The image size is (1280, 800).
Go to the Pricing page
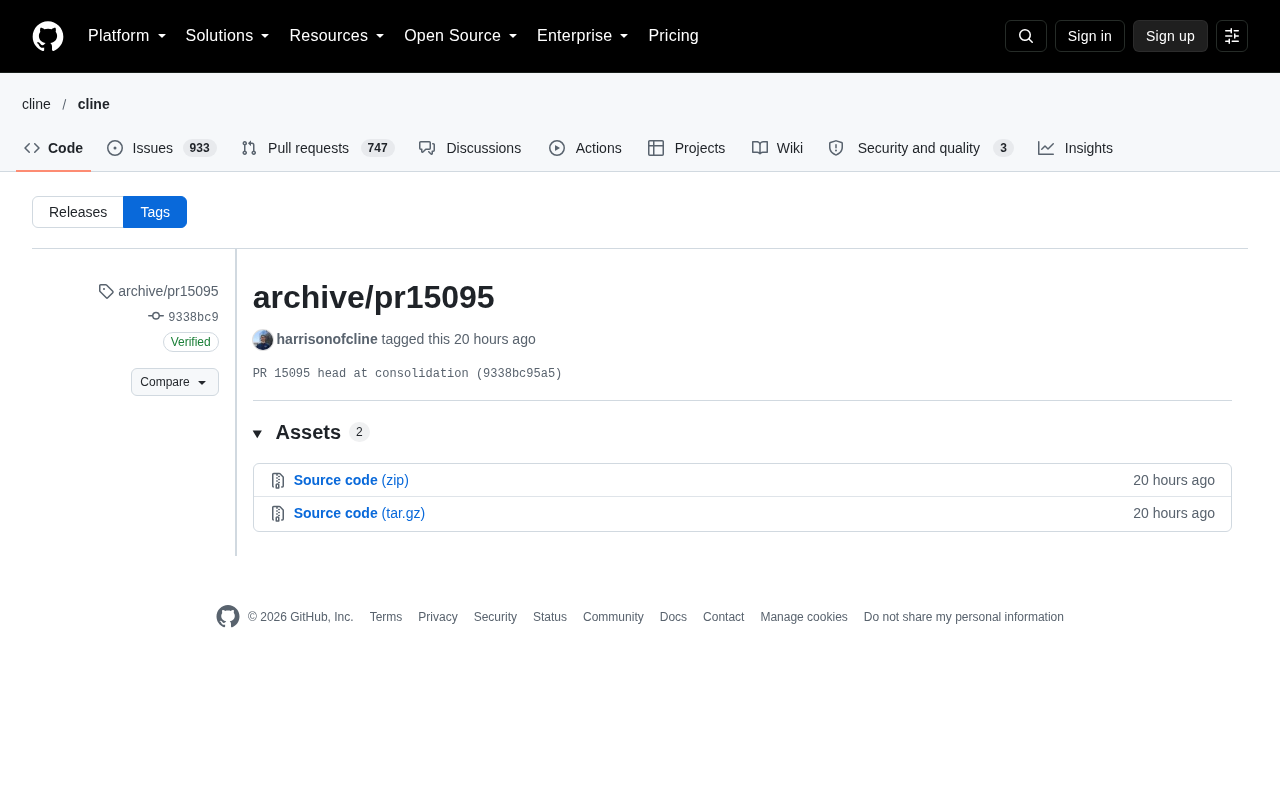pyautogui.click(x=674, y=36)
